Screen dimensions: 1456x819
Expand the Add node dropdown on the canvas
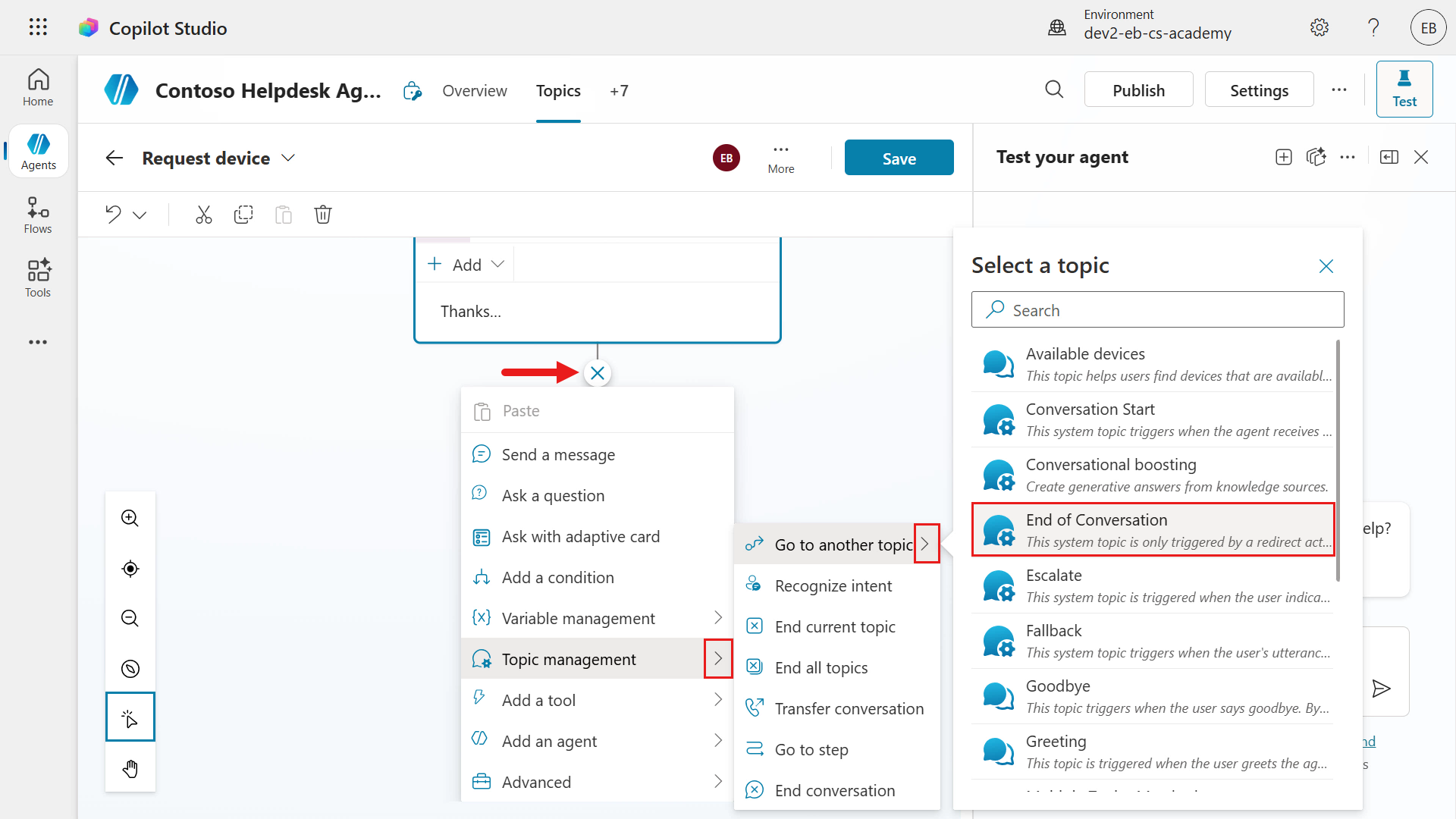498,264
